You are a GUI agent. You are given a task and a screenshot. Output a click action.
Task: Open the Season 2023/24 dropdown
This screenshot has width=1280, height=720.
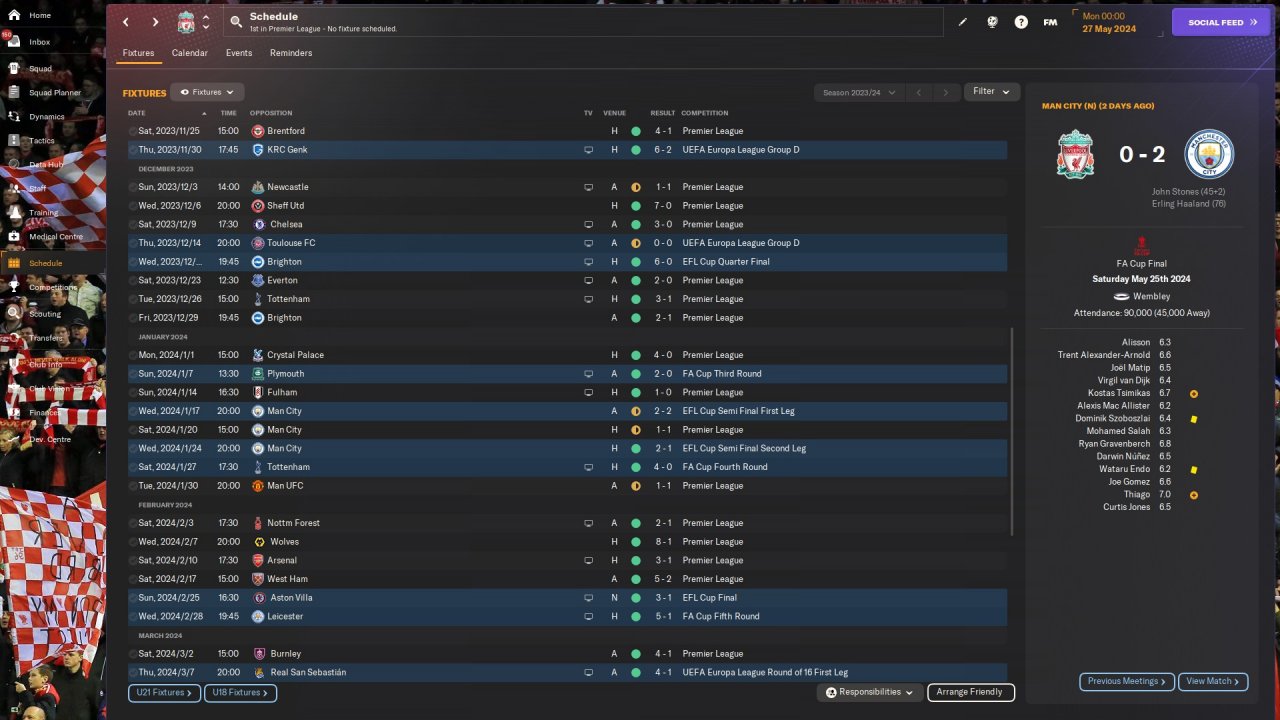point(859,92)
